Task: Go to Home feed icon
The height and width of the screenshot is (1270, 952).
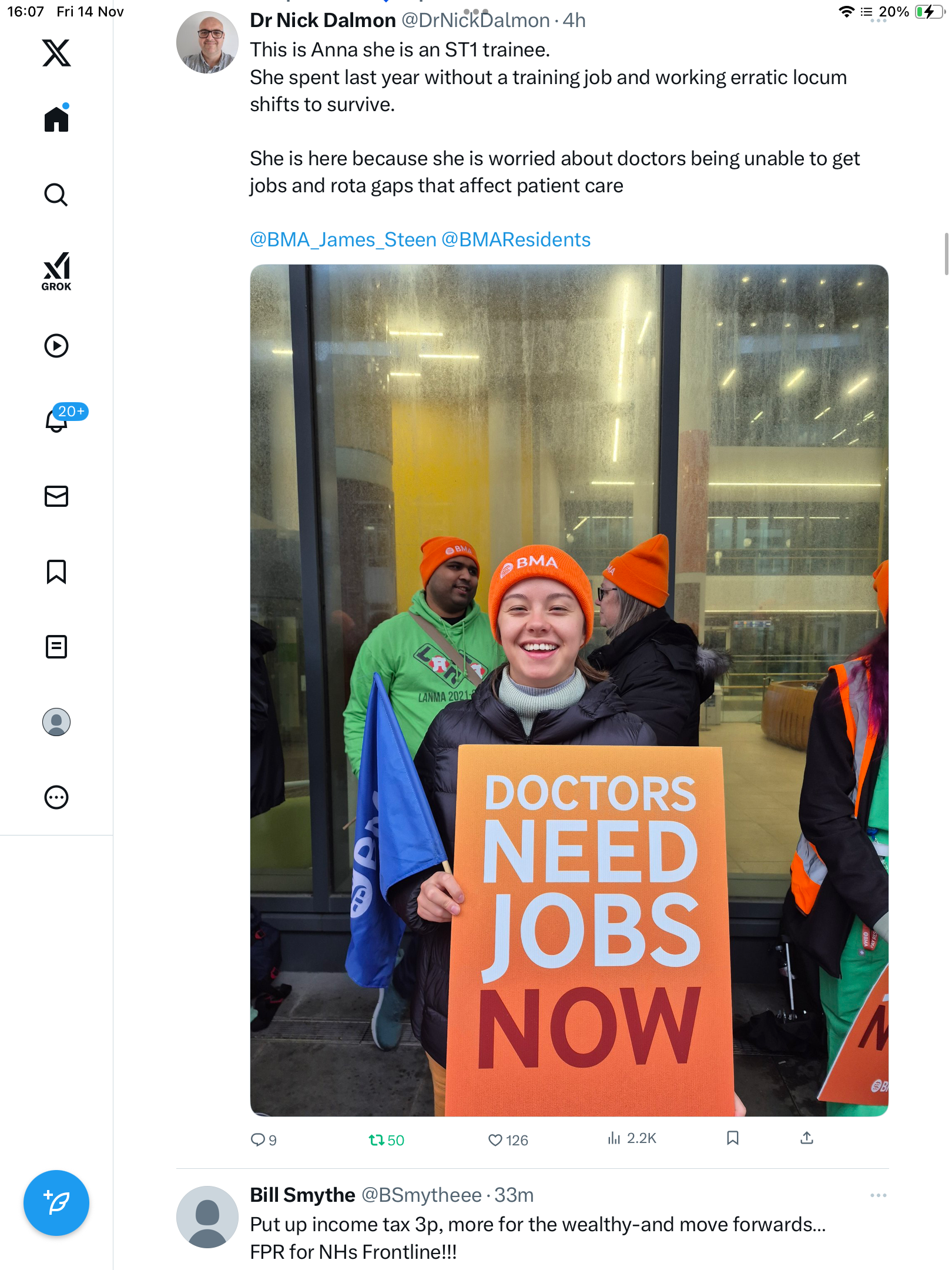Action: click(x=56, y=118)
